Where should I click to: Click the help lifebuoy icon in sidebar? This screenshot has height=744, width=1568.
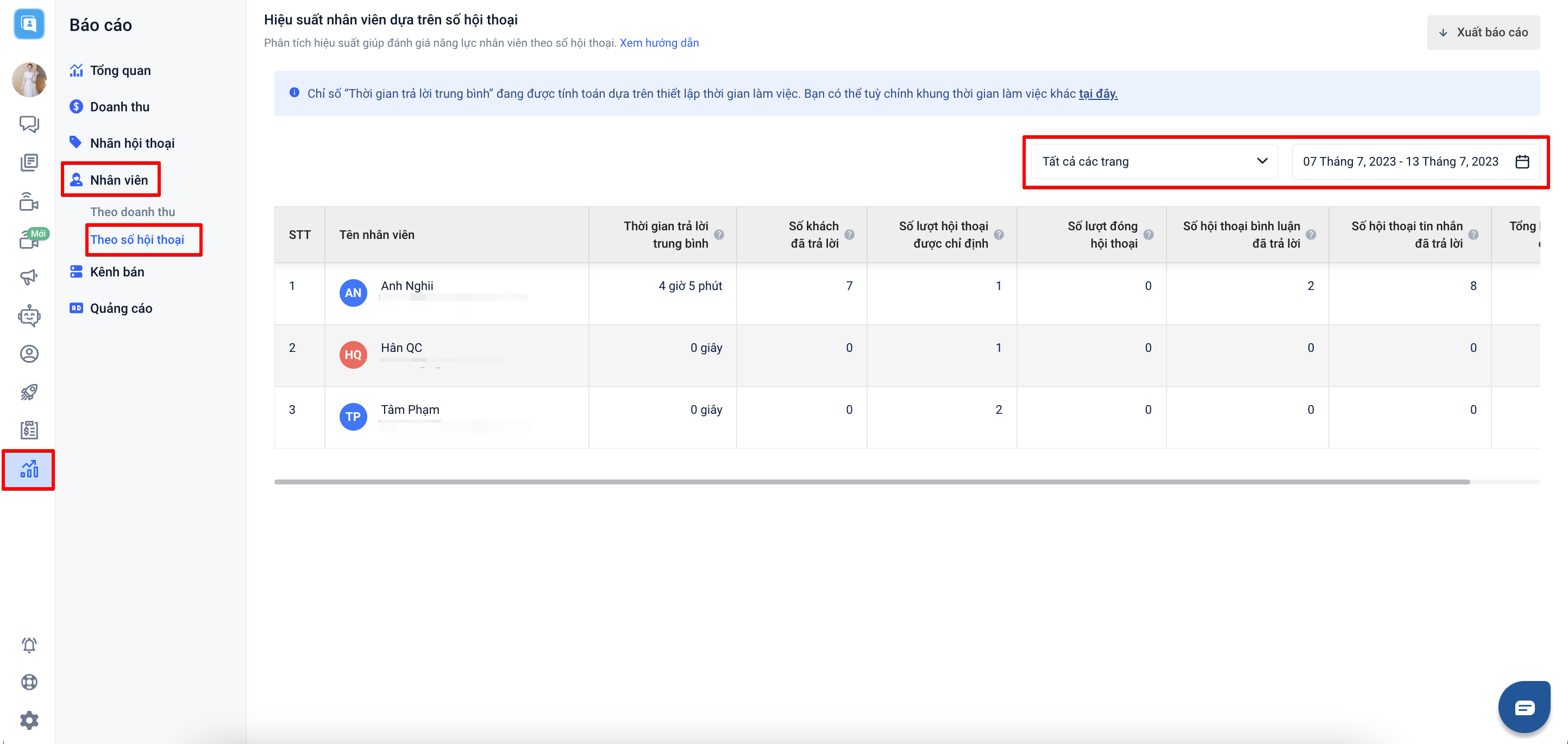pos(29,682)
